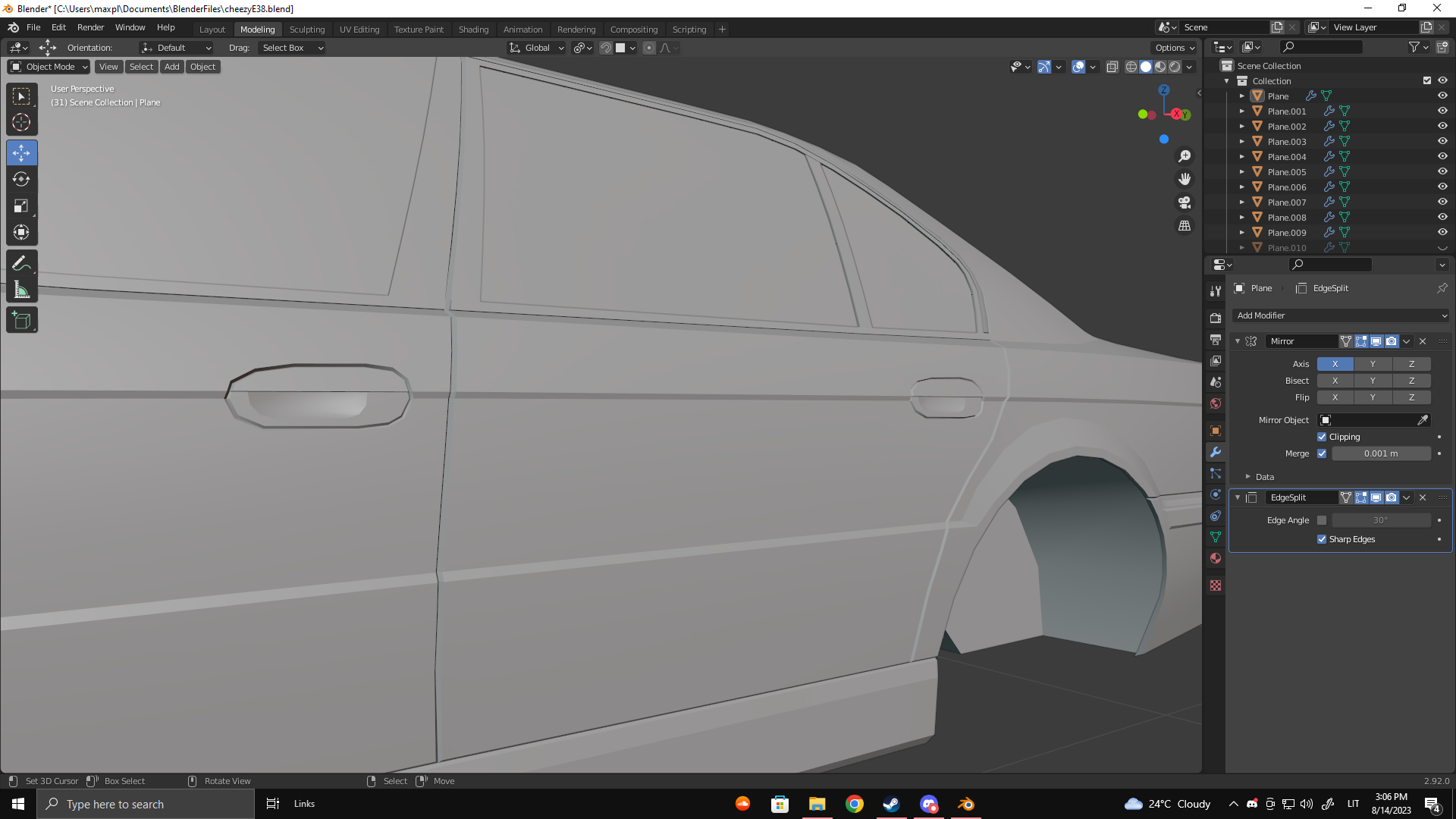
Task: Click the Merge distance value field
Action: pyautogui.click(x=1380, y=453)
